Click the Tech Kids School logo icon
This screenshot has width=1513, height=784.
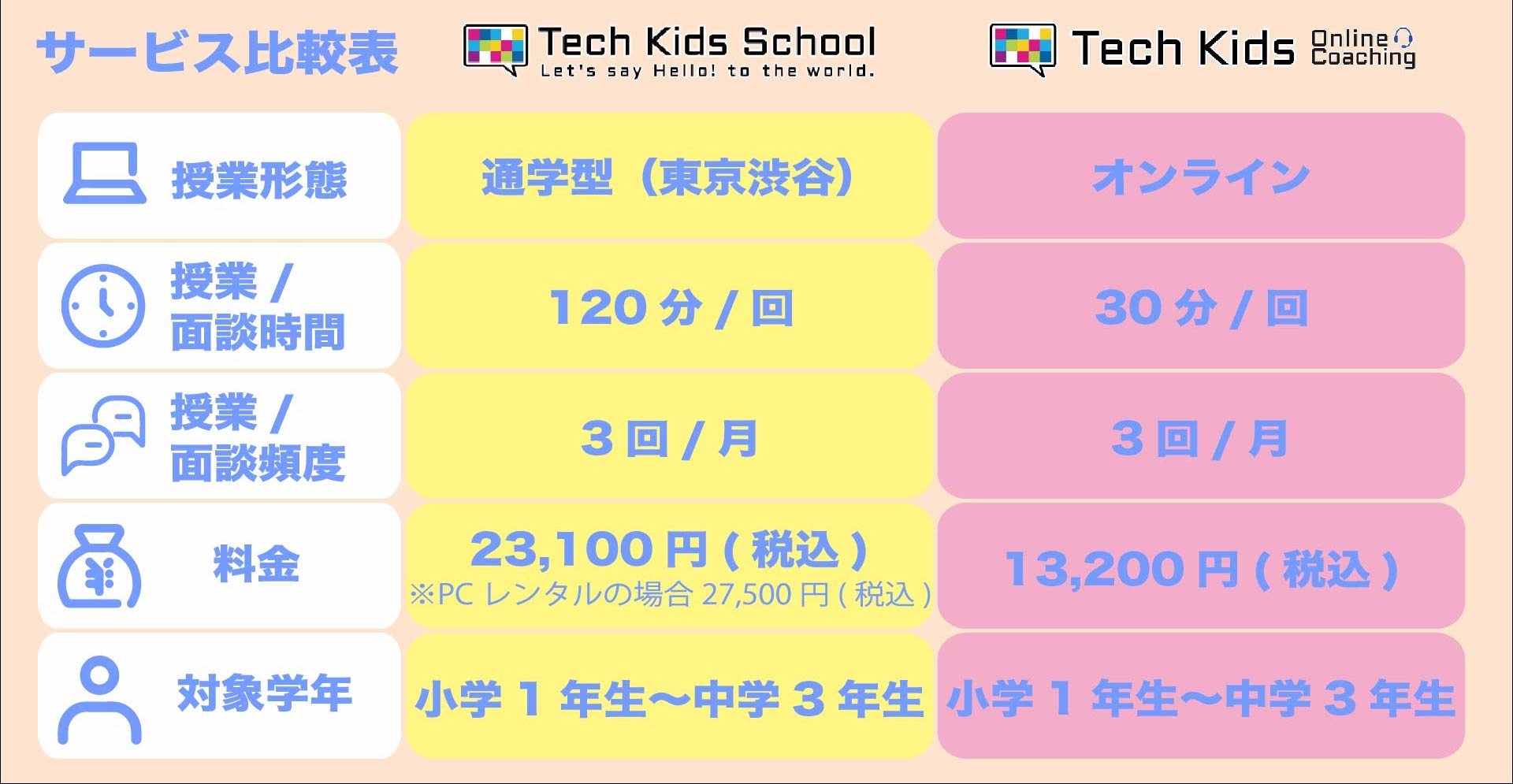495,50
